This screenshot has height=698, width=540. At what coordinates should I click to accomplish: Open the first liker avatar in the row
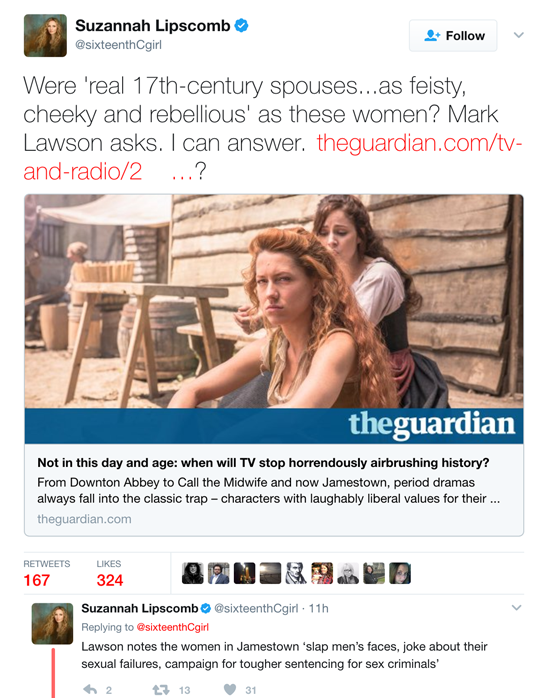(x=193, y=573)
